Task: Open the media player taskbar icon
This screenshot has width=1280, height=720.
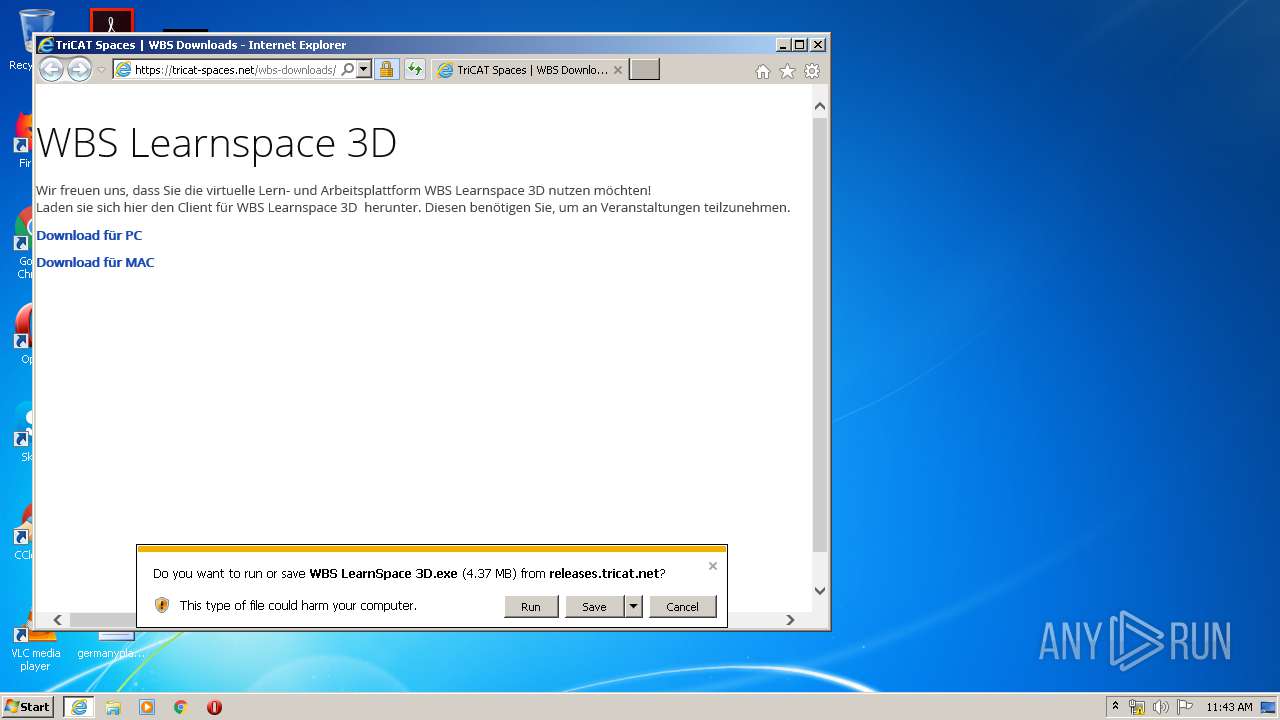Action: 147,707
